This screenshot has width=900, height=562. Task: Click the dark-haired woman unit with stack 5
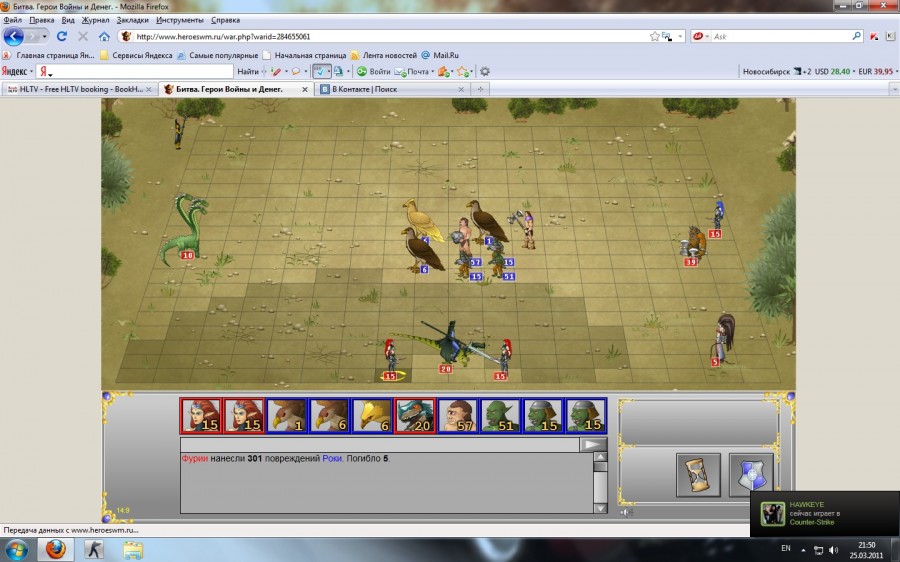coord(723,339)
